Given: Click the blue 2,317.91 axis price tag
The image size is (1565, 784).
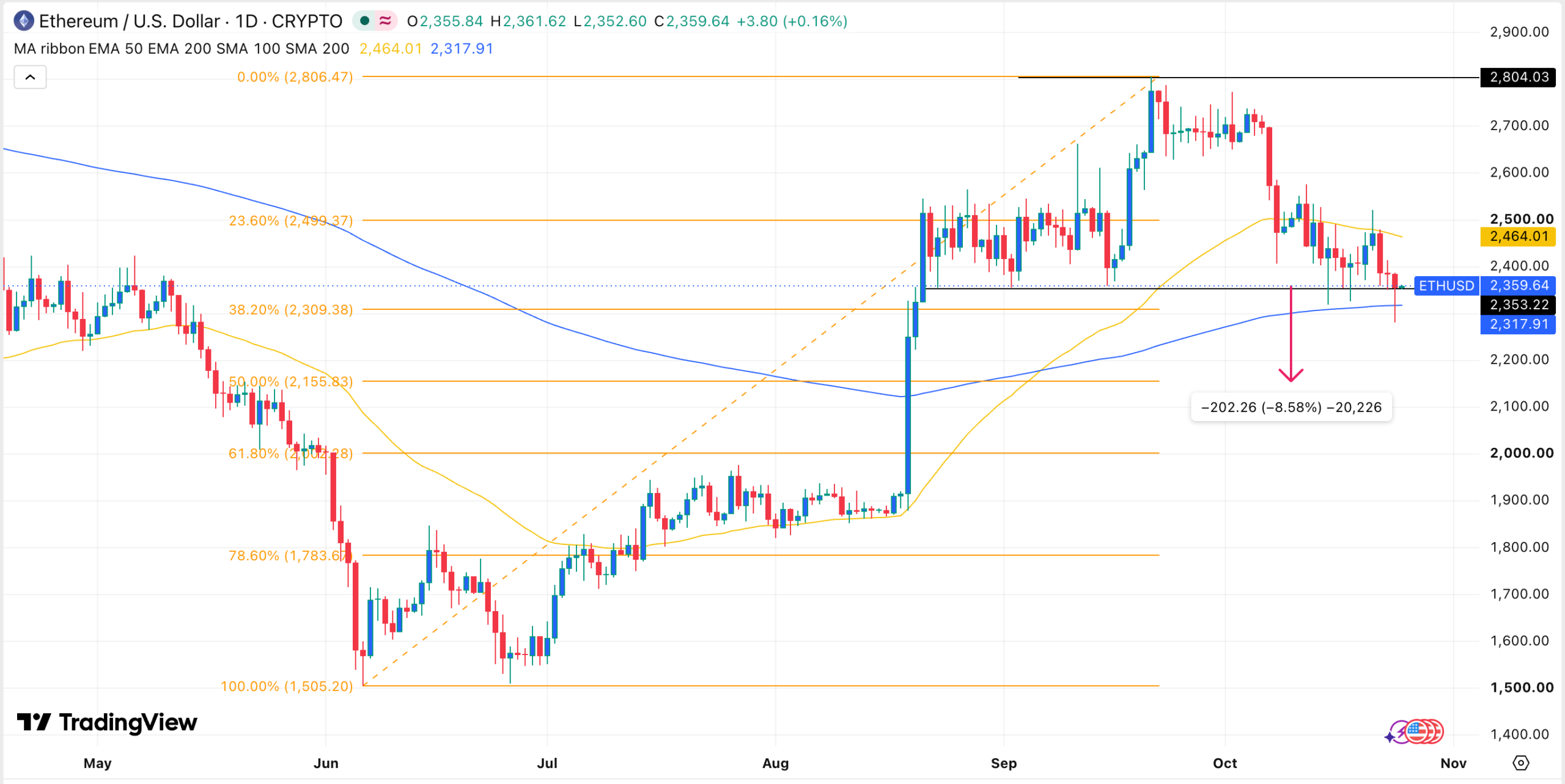Looking at the screenshot, I should (1517, 324).
